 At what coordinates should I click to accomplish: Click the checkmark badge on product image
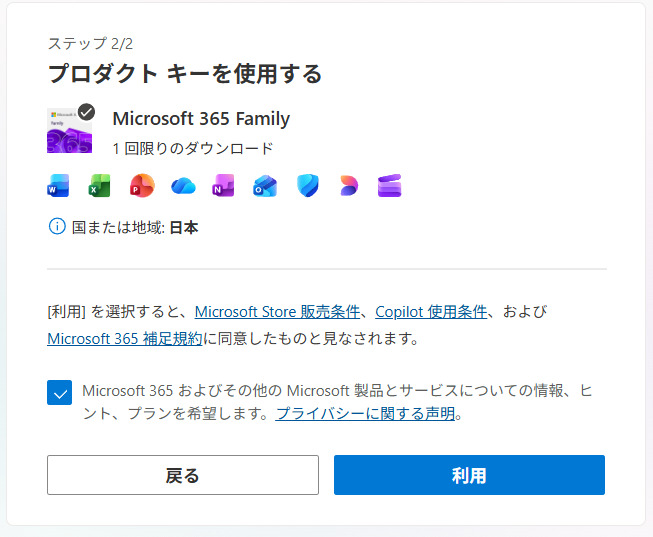(x=87, y=111)
